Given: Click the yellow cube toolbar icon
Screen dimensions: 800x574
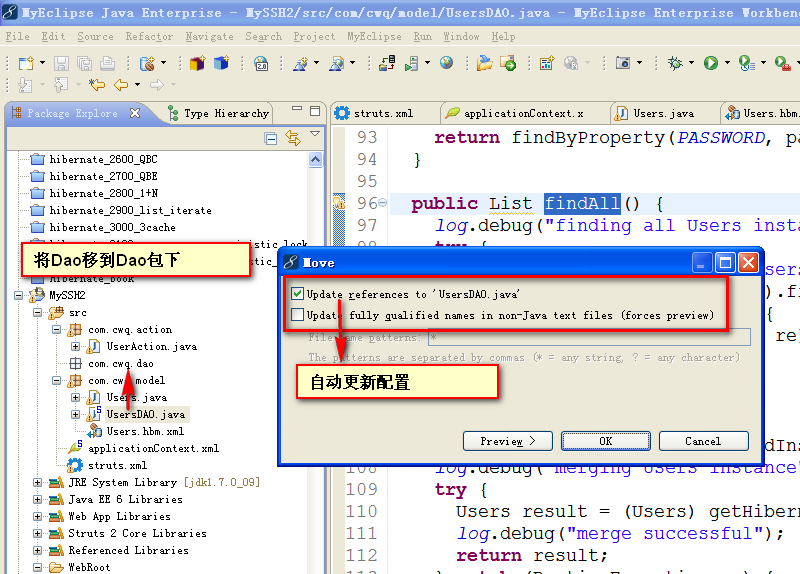Looking at the screenshot, I should [x=197, y=63].
